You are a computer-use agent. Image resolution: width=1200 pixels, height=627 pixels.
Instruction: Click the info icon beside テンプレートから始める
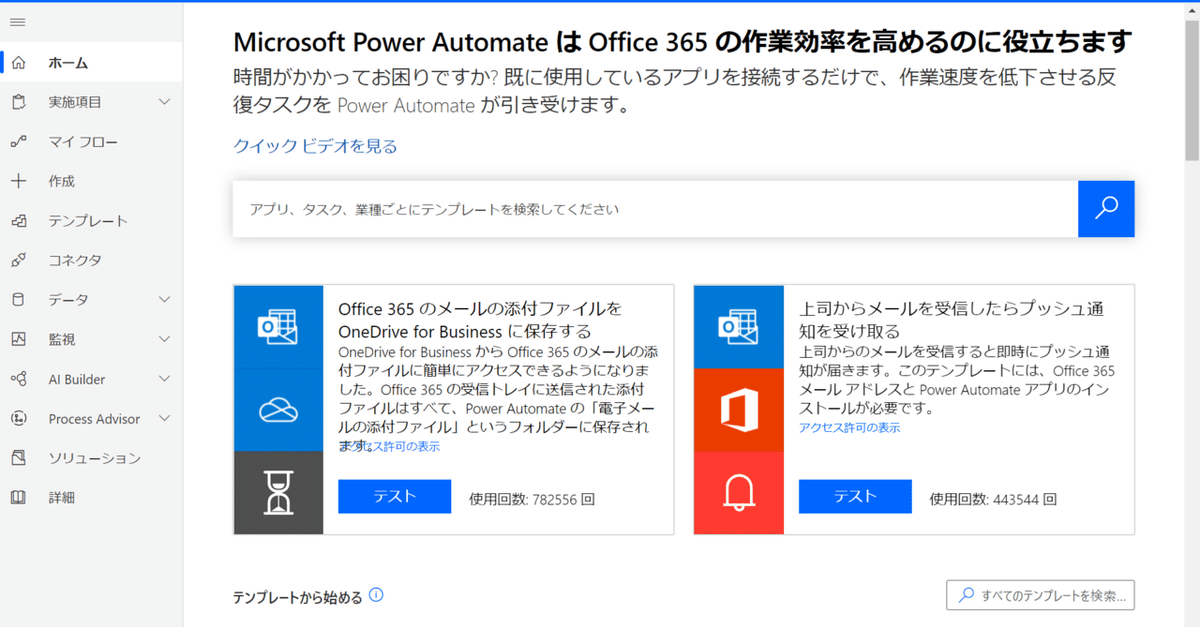[x=376, y=596]
